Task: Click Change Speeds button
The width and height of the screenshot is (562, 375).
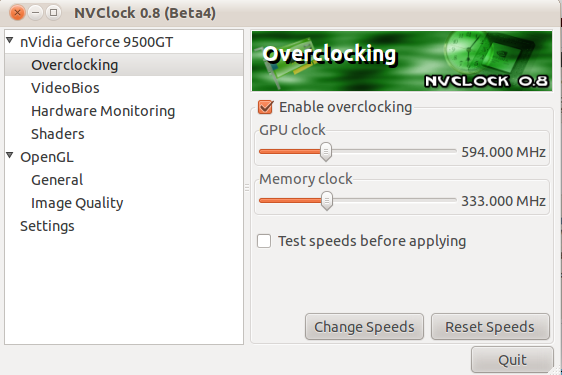Action: [364, 327]
